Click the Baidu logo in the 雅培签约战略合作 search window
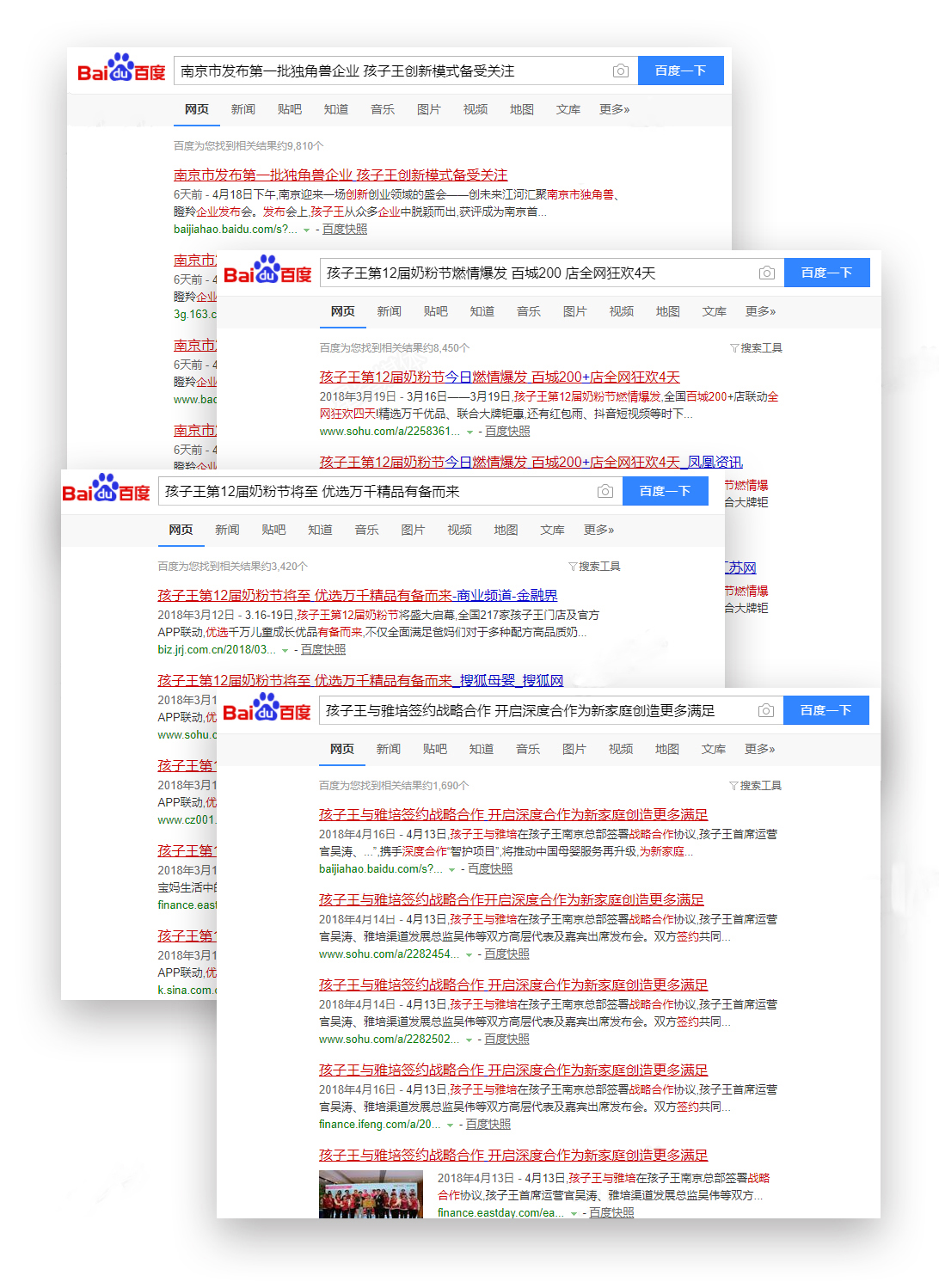This screenshot has width=939, height=1288. [x=267, y=708]
